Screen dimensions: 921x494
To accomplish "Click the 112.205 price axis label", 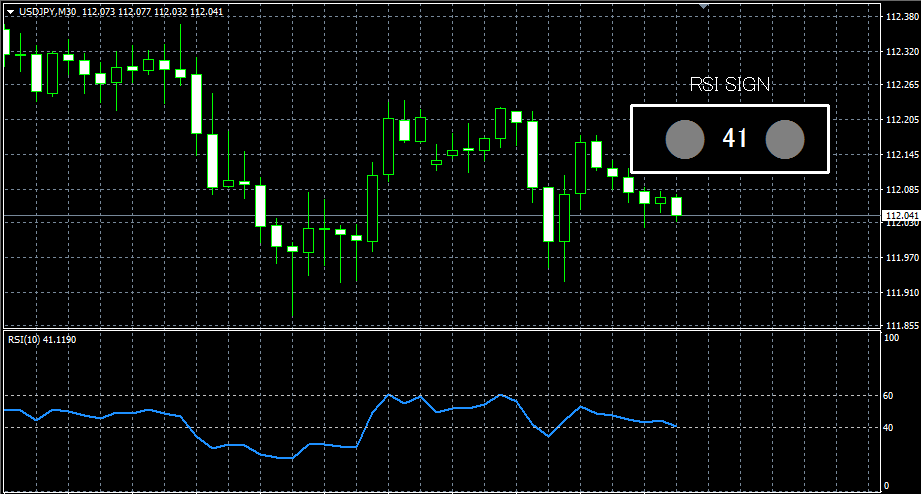I will click(x=901, y=120).
